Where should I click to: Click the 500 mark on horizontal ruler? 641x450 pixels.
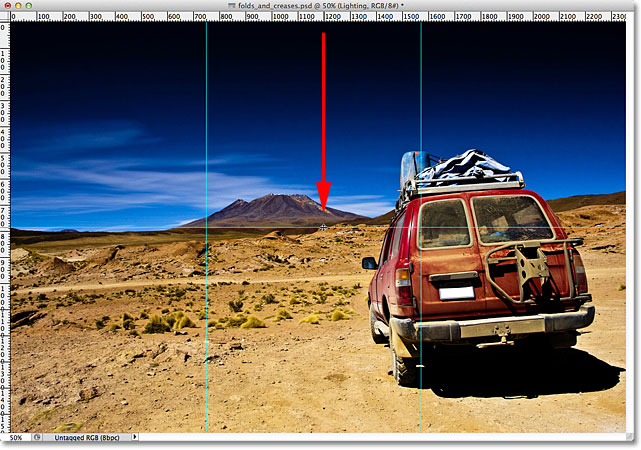(148, 17)
